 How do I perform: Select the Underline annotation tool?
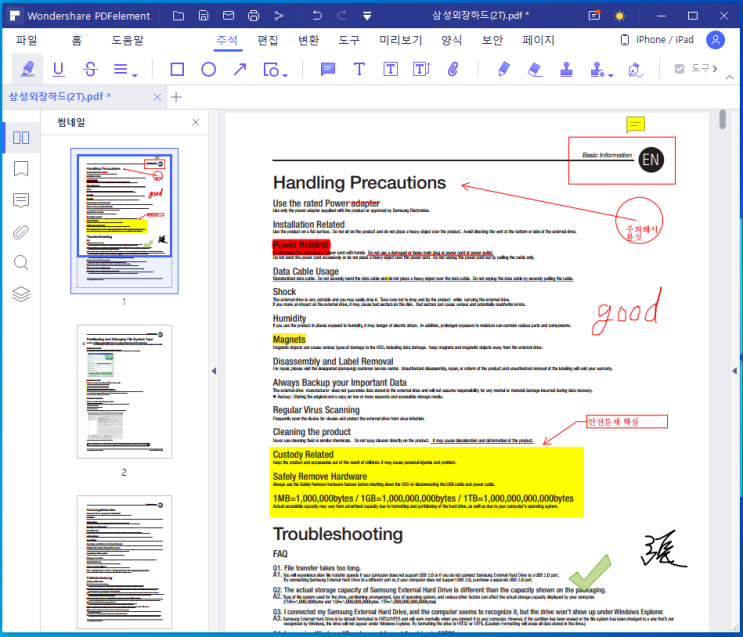[58, 69]
